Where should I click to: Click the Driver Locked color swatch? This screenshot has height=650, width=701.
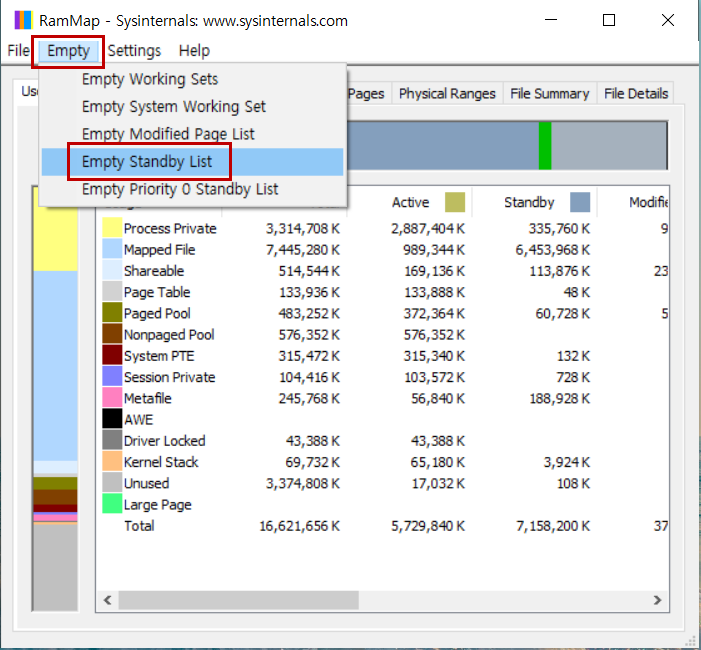[112, 440]
